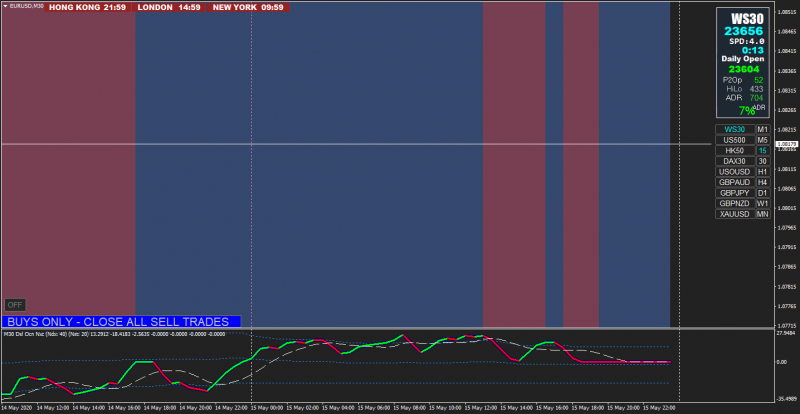Click the 15 May 00:00 time axis label
The height and width of the screenshot is (414, 800).
(268, 408)
